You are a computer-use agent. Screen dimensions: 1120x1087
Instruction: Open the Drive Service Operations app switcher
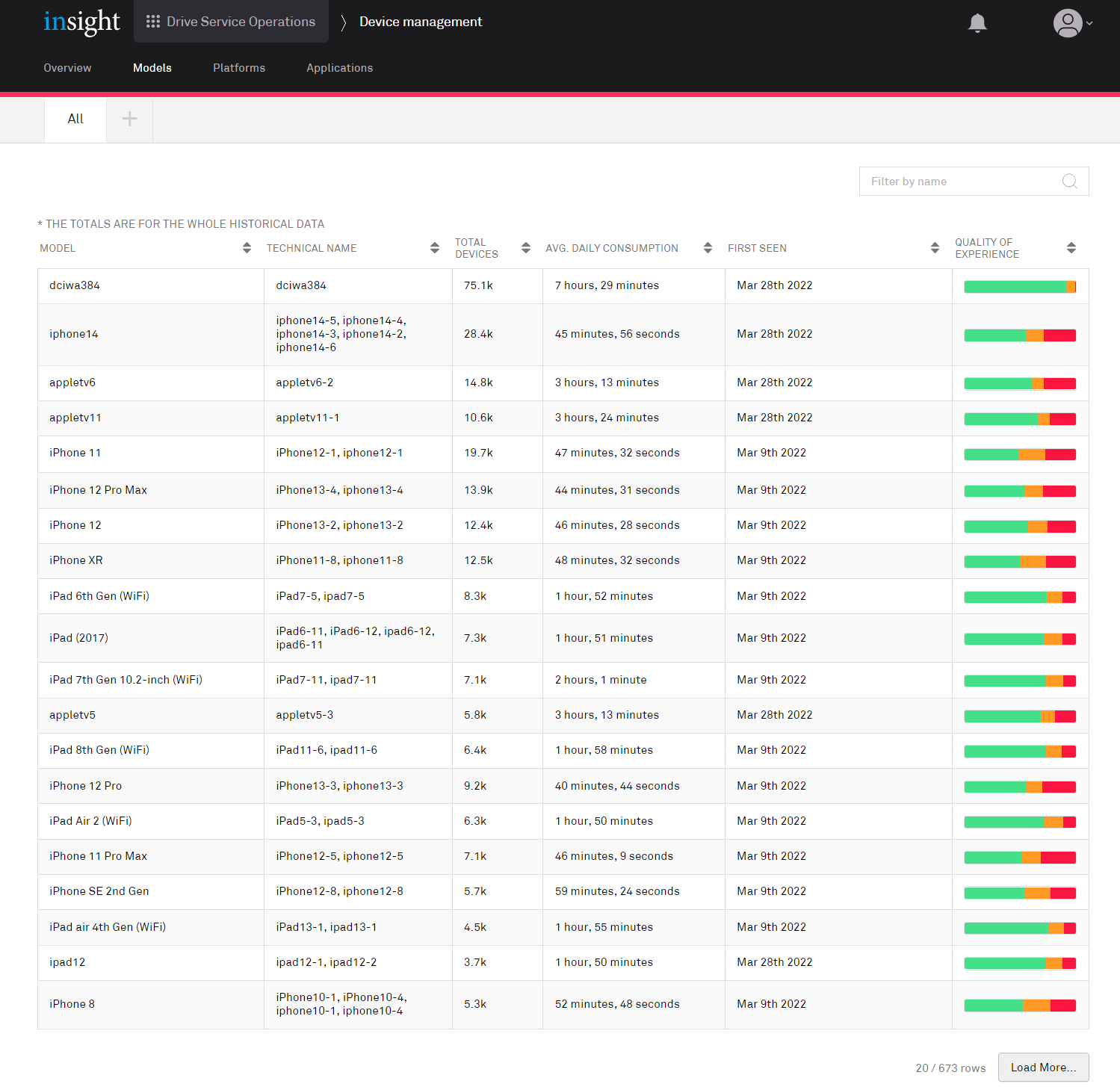pos(231,22)
